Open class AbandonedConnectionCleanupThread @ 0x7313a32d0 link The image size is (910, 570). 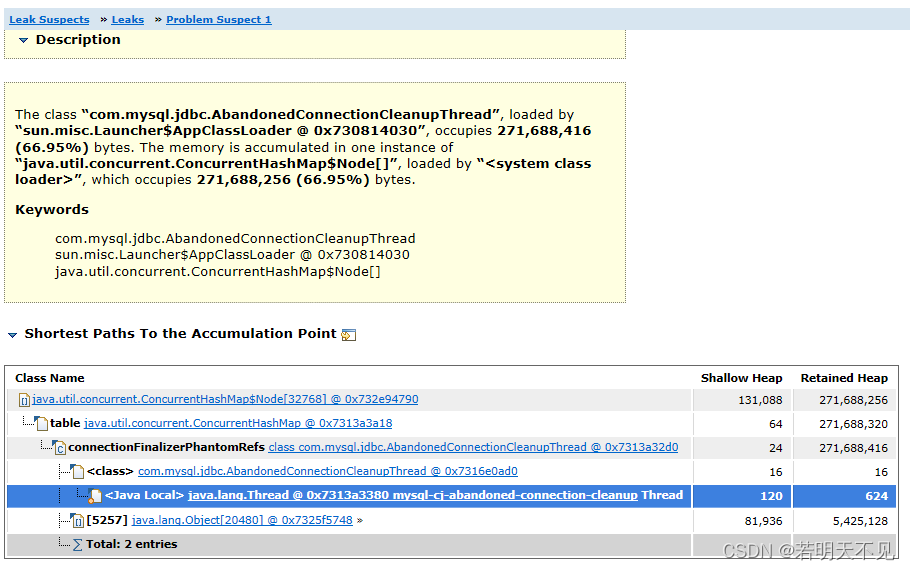click(x=473, y=448)
